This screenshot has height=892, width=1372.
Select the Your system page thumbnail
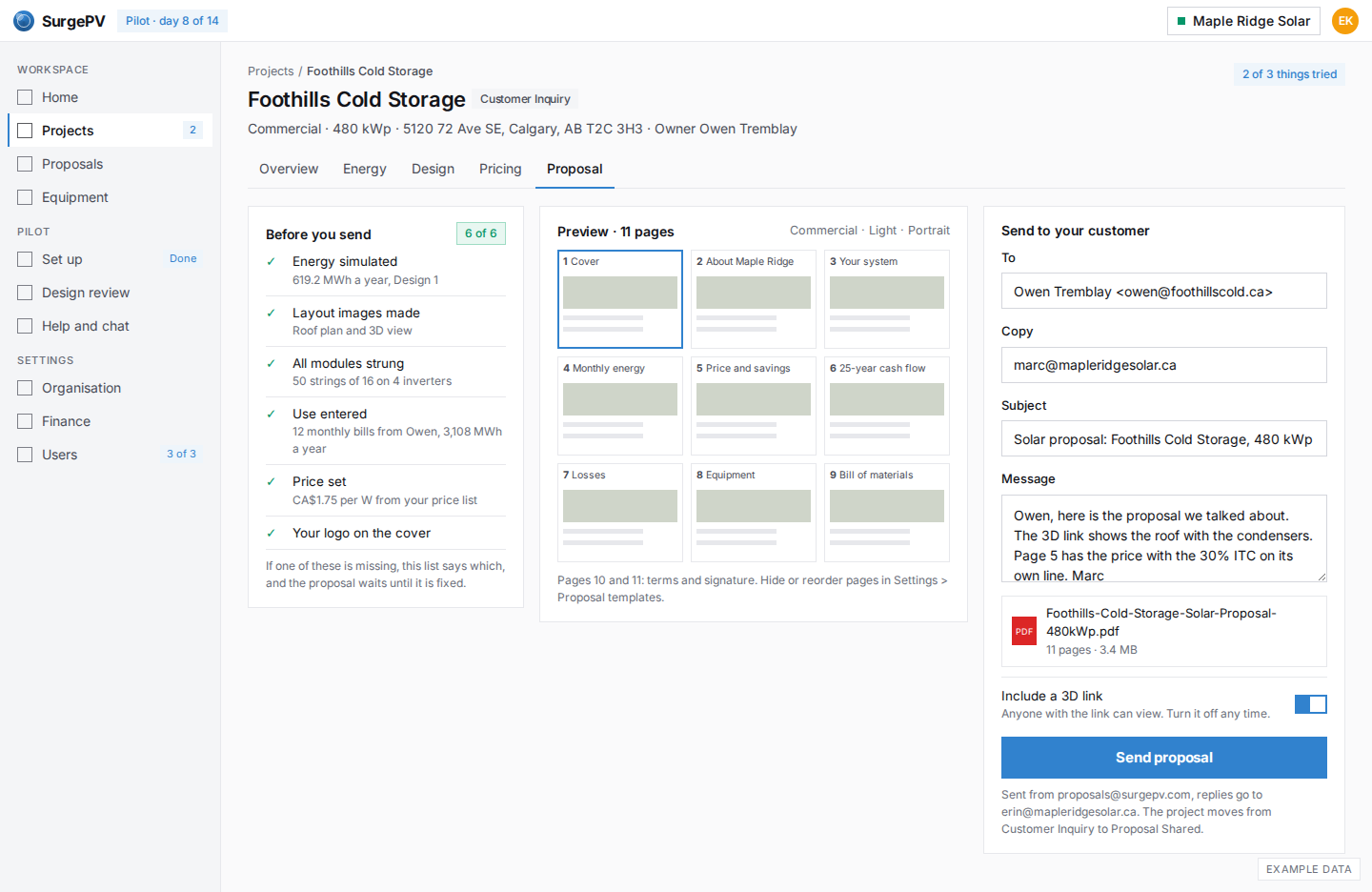(x=887, y=299)
